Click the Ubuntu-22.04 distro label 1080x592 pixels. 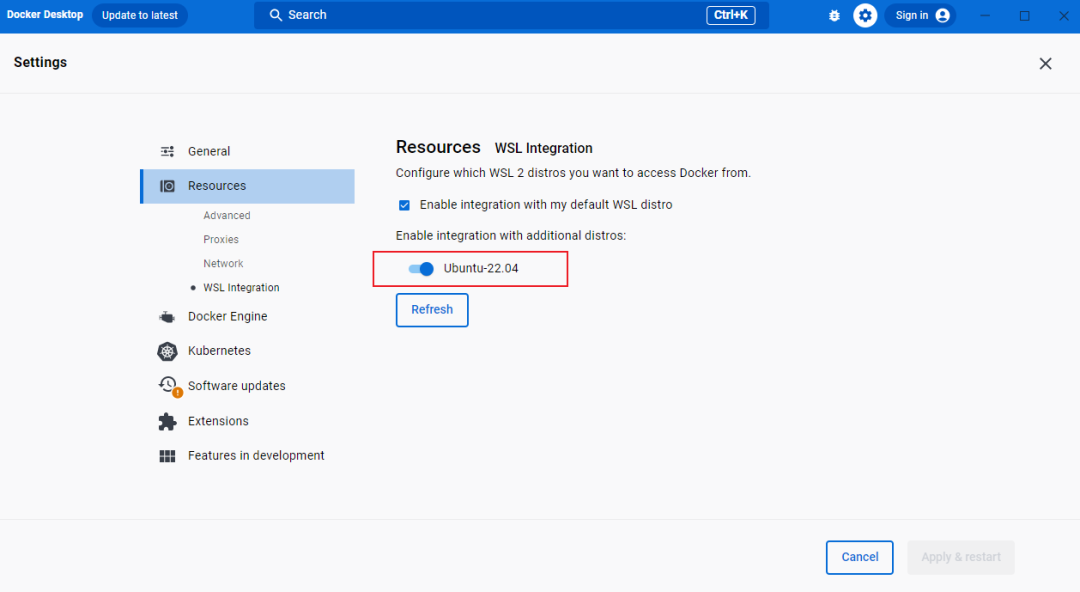pyautogui.click(x=481, y=269)
